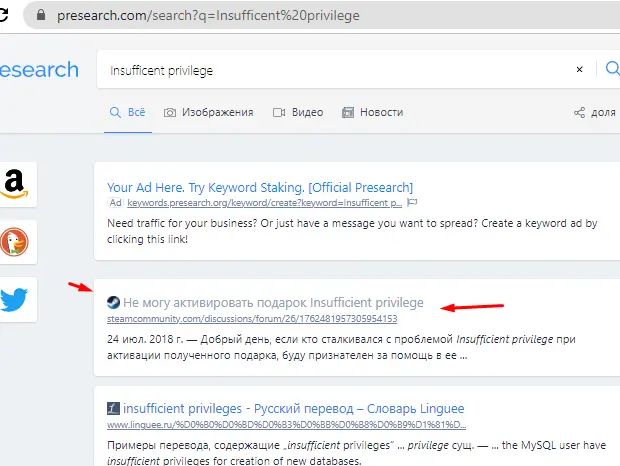
Task: Run the search with the magnifier icon
Action: coord(612,68)
